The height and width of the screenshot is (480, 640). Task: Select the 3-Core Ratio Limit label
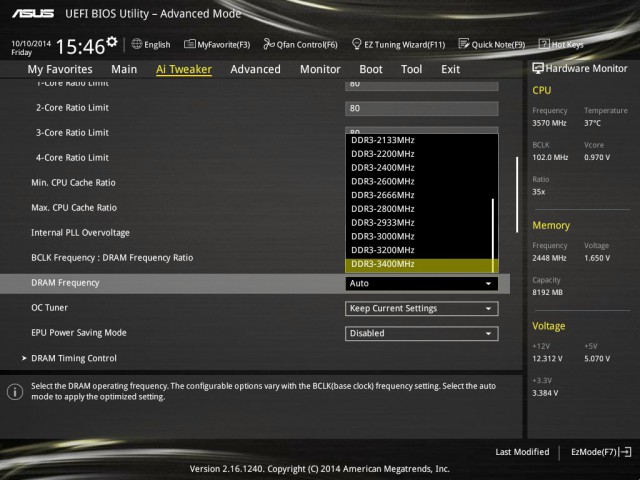tap(72, 133)
